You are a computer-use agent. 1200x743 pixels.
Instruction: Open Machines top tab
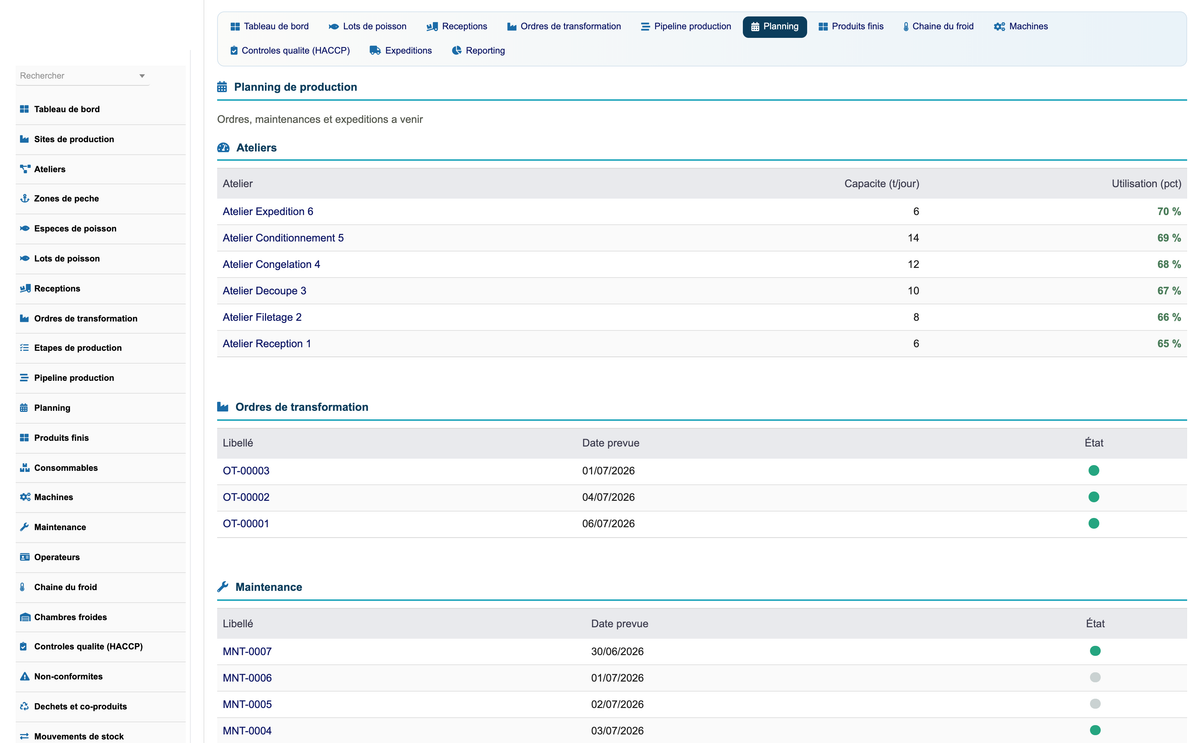click(1021, 26)
